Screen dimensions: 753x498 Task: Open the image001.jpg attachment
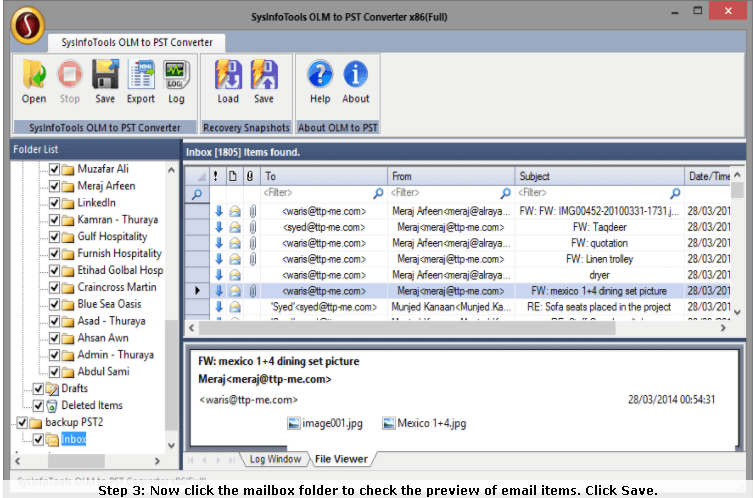[x=325, y=423]
